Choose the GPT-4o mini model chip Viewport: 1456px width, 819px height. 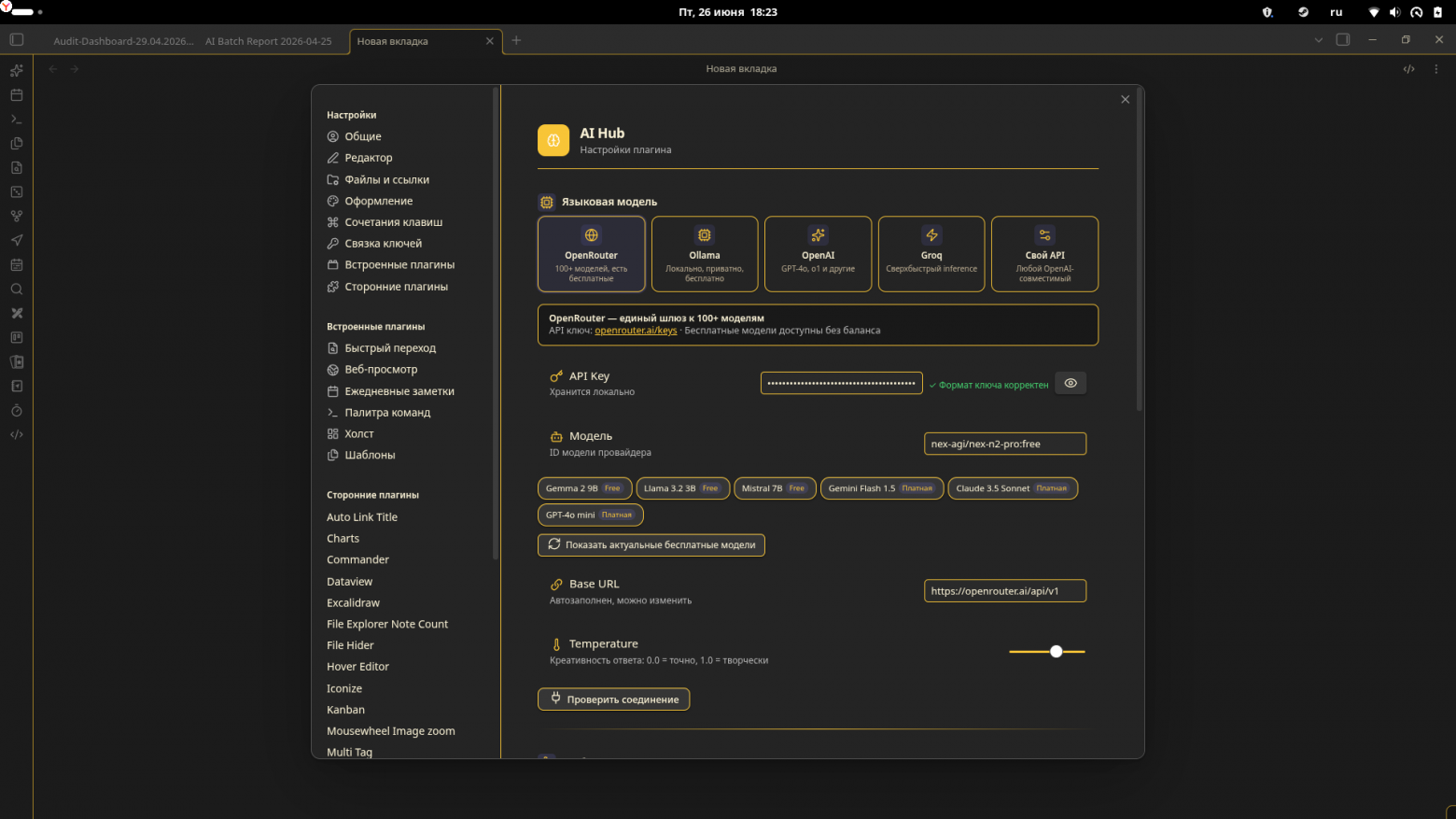tap(590, 515)
